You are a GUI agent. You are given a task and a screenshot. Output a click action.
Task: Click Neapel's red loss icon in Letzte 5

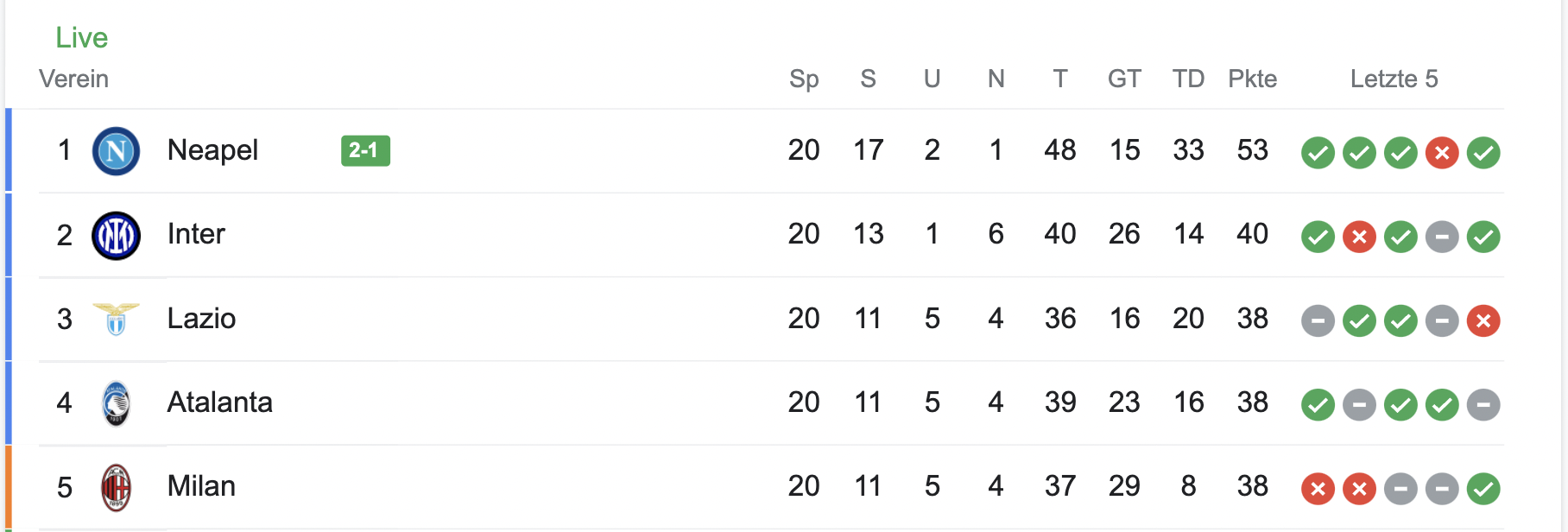1441,153
